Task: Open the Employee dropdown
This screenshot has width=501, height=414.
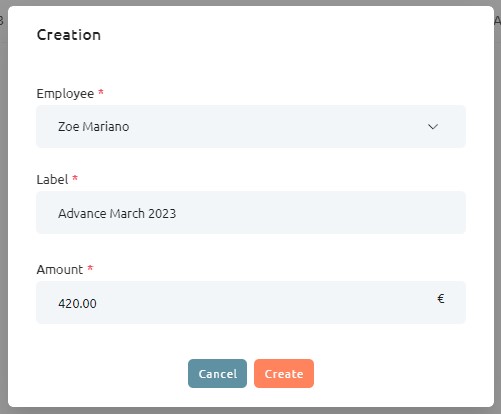Action: coord(251,126)
